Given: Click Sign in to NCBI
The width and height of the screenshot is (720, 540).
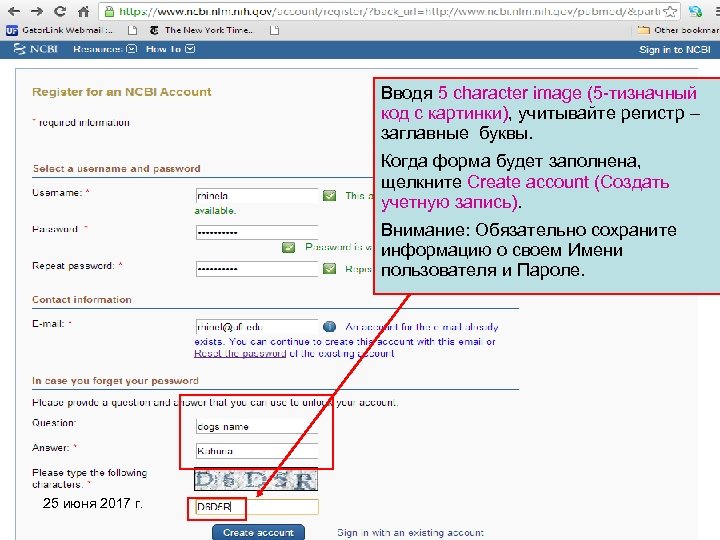Looking at the screenshot, I should (675, 50).
